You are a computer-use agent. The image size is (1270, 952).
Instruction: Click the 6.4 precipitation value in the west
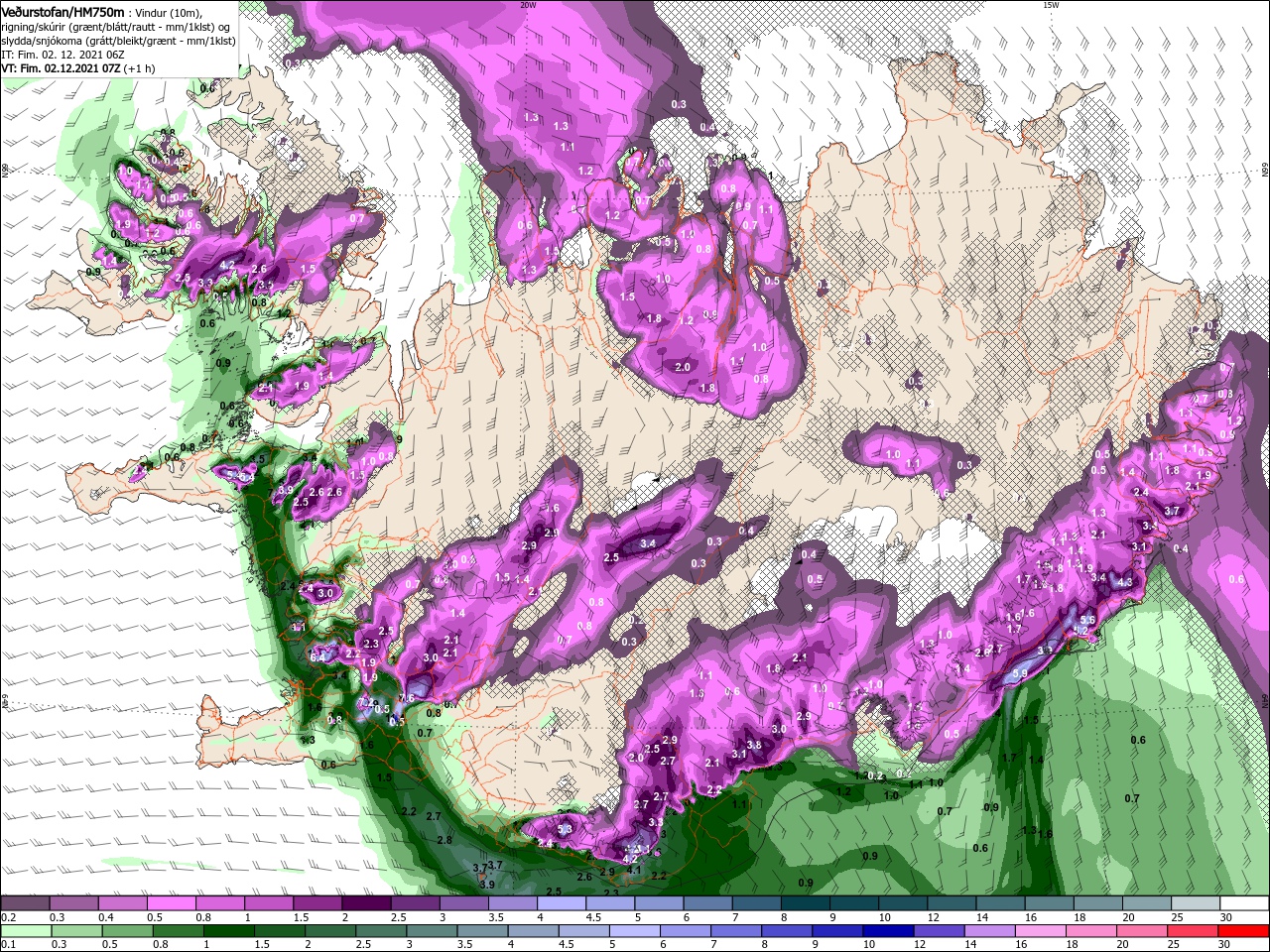pos(317,657)
